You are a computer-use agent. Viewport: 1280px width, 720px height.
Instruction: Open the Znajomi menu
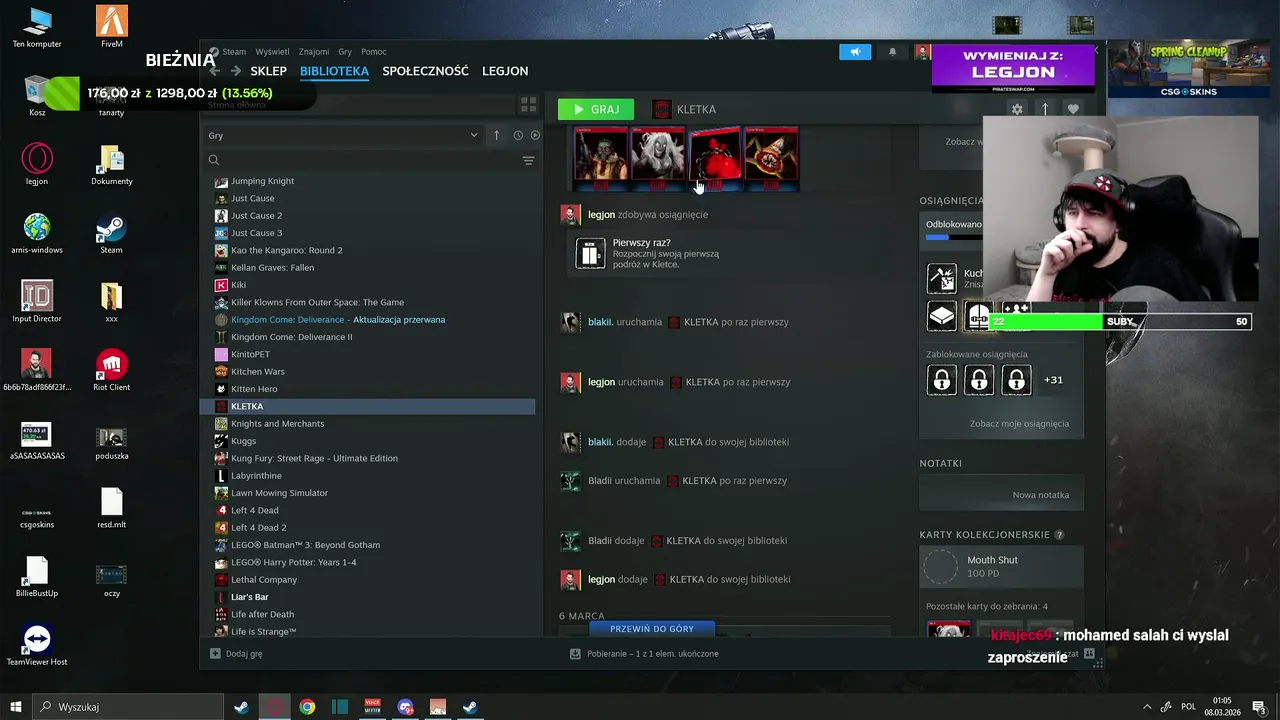314,52
